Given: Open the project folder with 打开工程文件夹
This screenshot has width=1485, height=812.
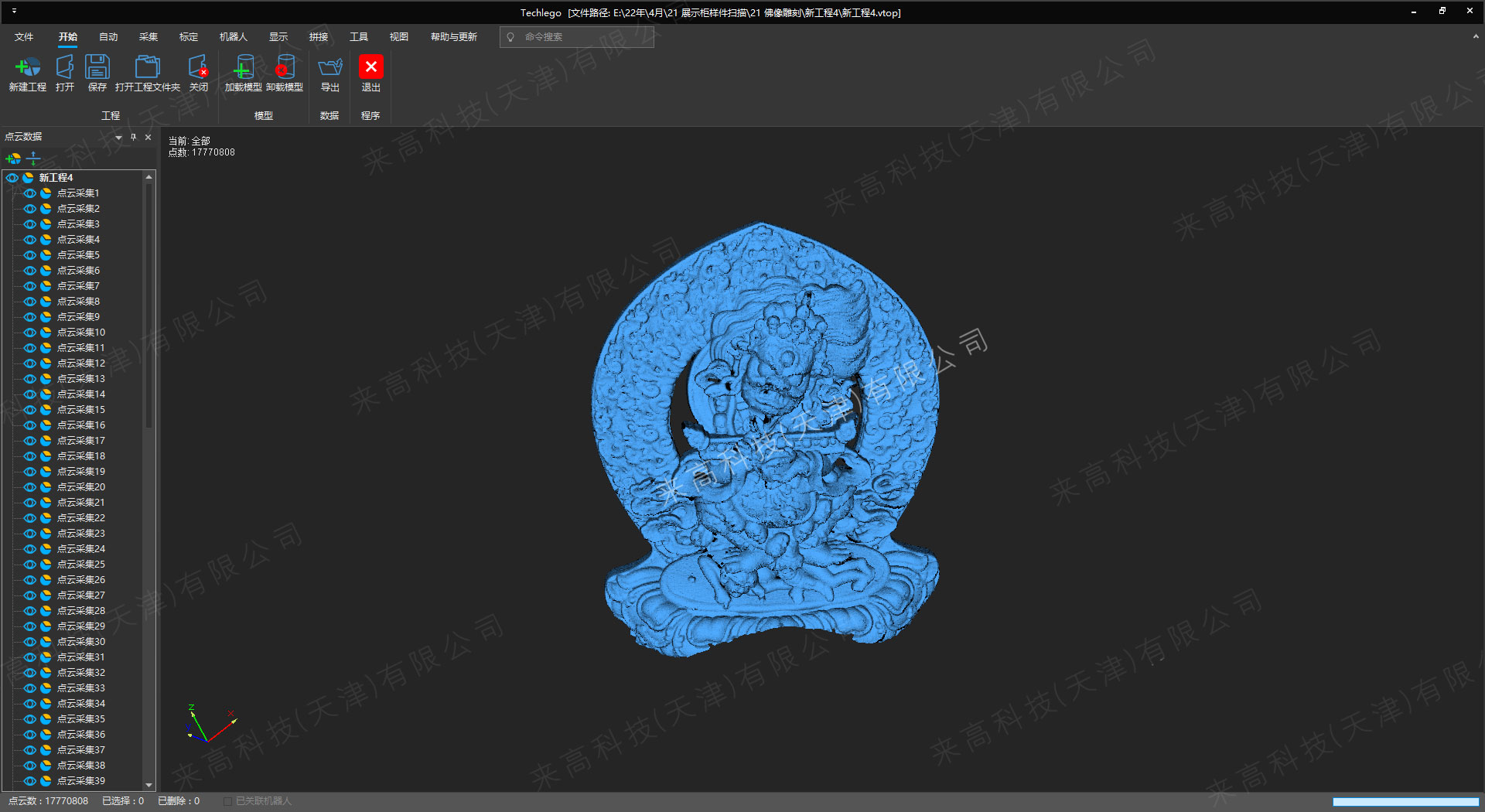Looking at the screenshot, I should coord(147,68).
